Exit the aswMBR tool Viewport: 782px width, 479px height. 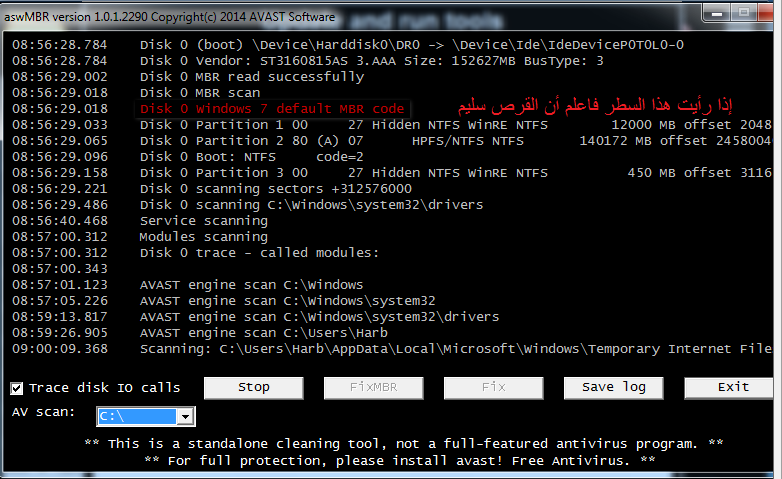tap(732, 387)
